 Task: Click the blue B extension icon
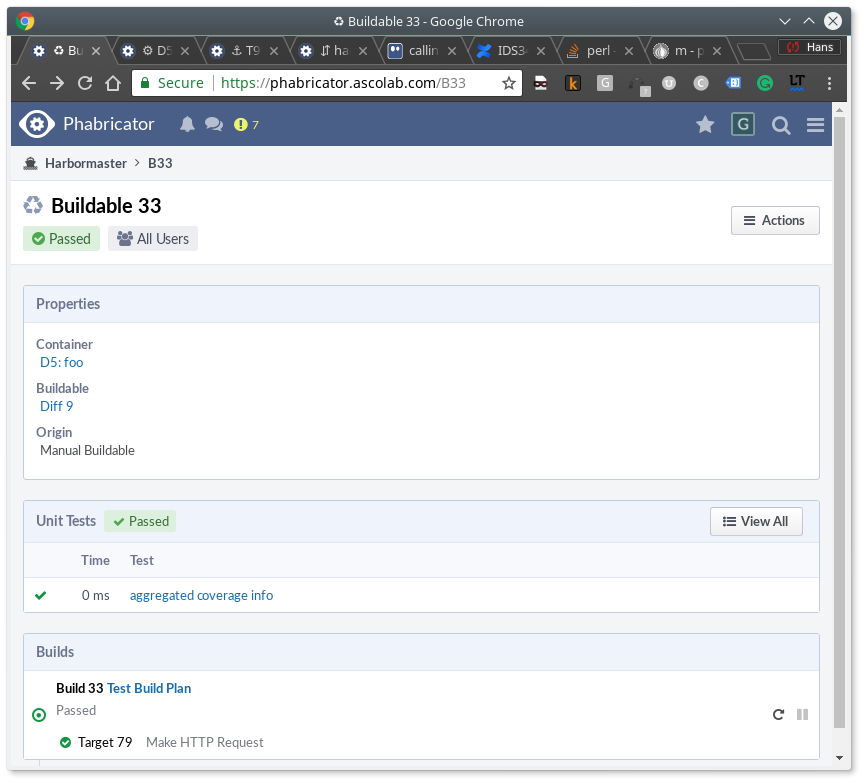tap(733, 83)
